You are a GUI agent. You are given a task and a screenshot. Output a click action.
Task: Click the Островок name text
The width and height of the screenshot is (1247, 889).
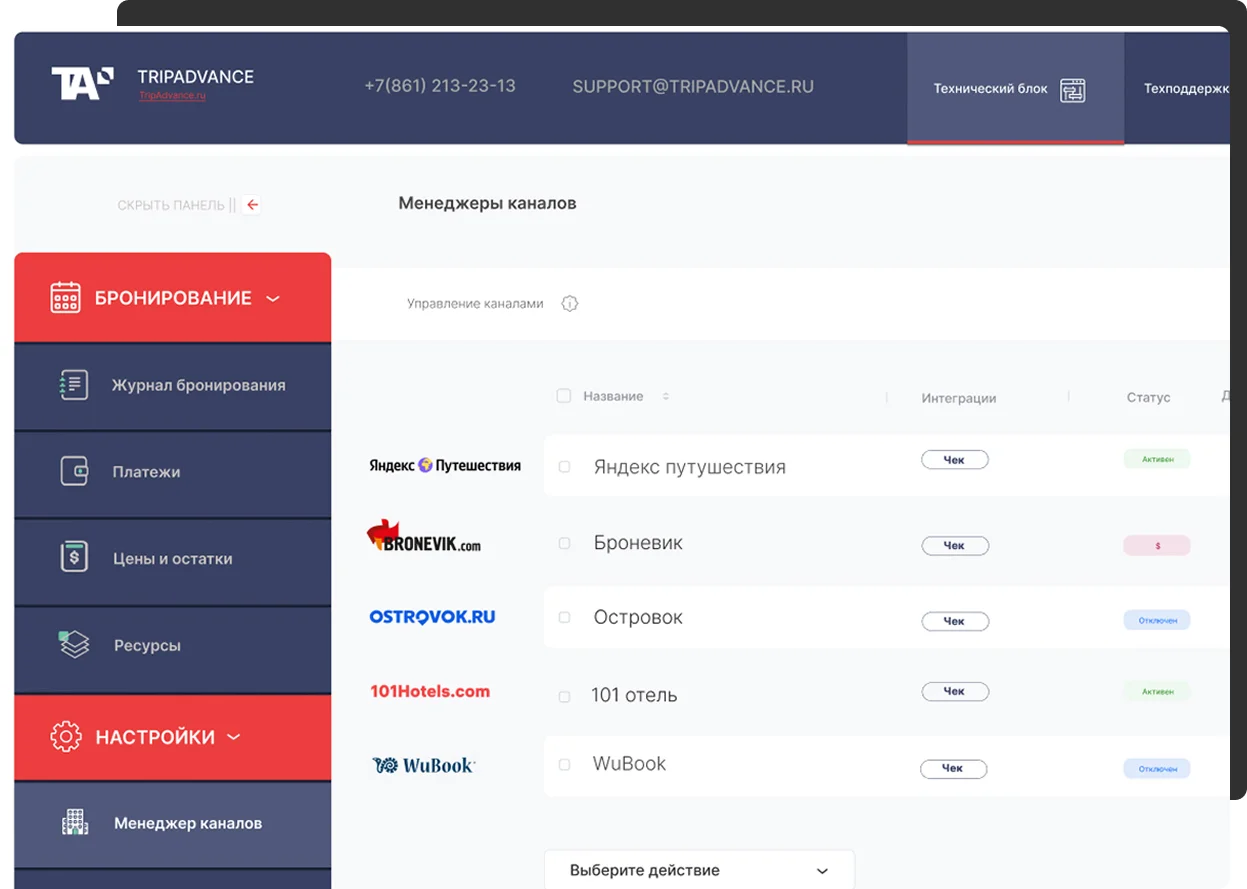638,618
